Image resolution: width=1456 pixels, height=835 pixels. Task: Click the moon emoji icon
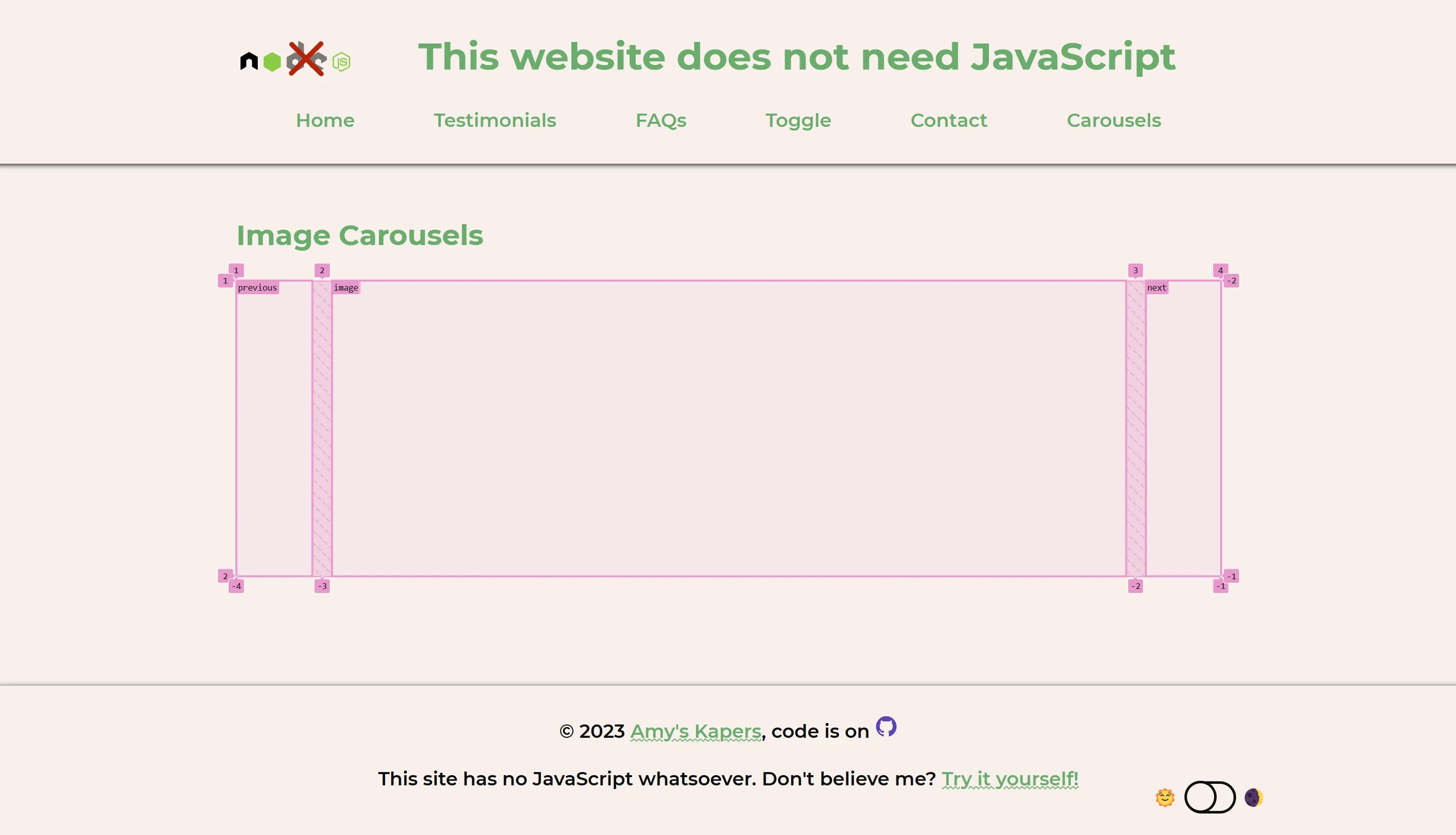1253,798
